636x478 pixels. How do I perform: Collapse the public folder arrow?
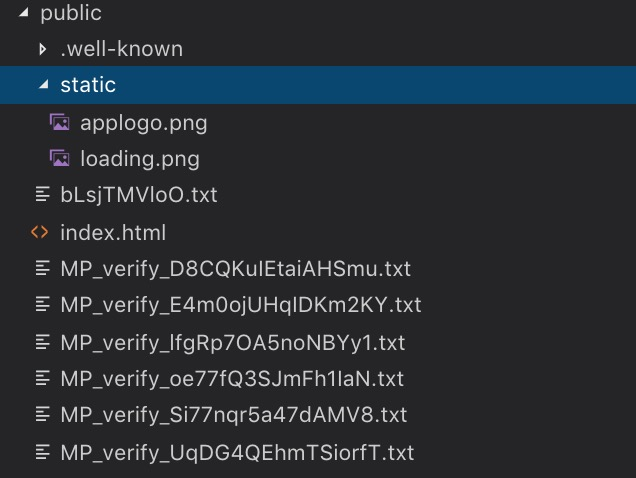pos(24,13)
